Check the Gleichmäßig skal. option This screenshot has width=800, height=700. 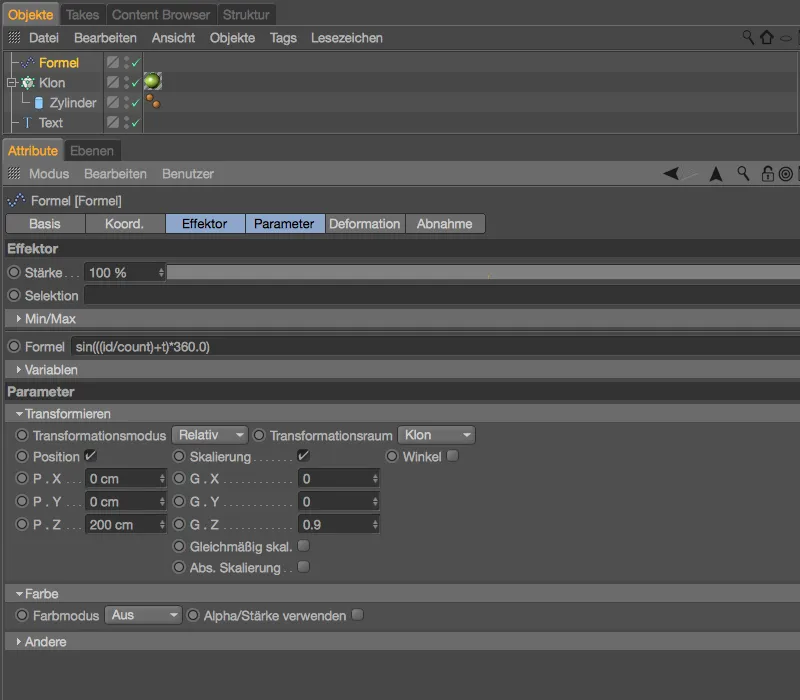click(x=304, y=545)
